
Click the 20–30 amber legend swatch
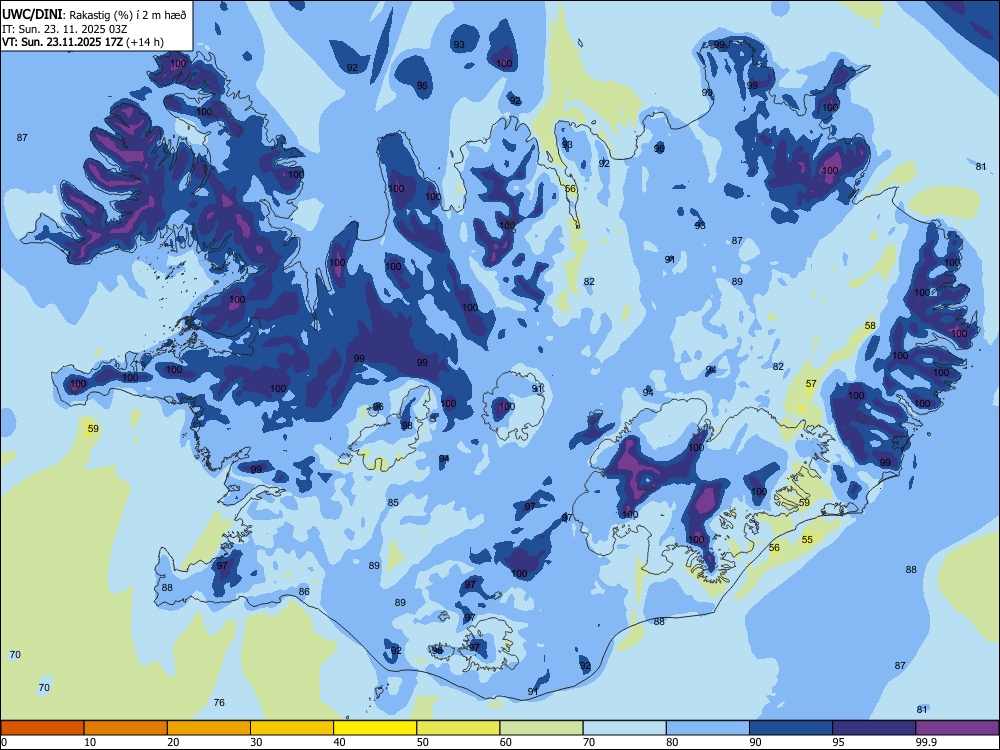[x=209, y=728]
